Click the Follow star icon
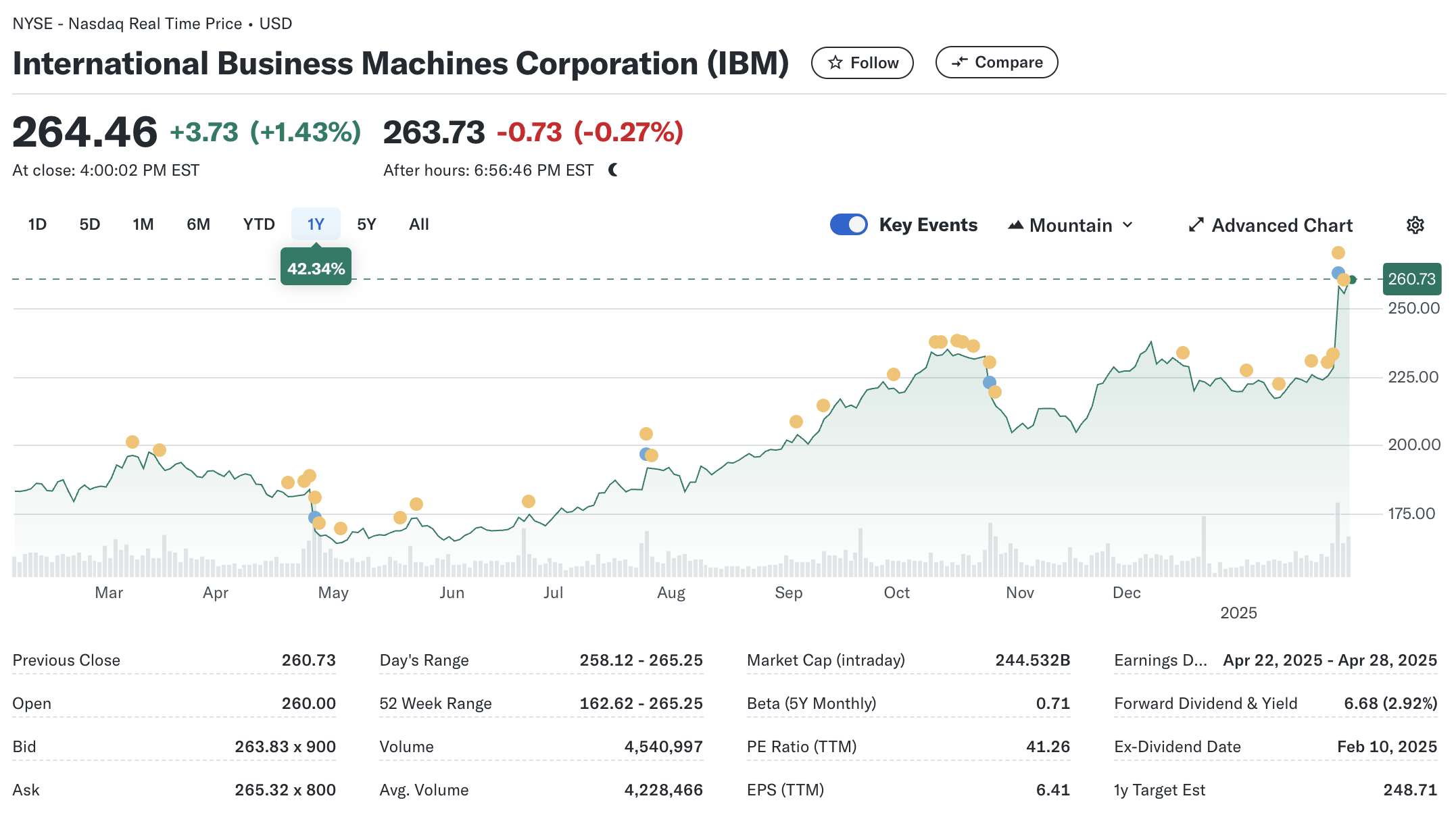The height and width of the screenshot is (815, 1456). tap(835, 63)
